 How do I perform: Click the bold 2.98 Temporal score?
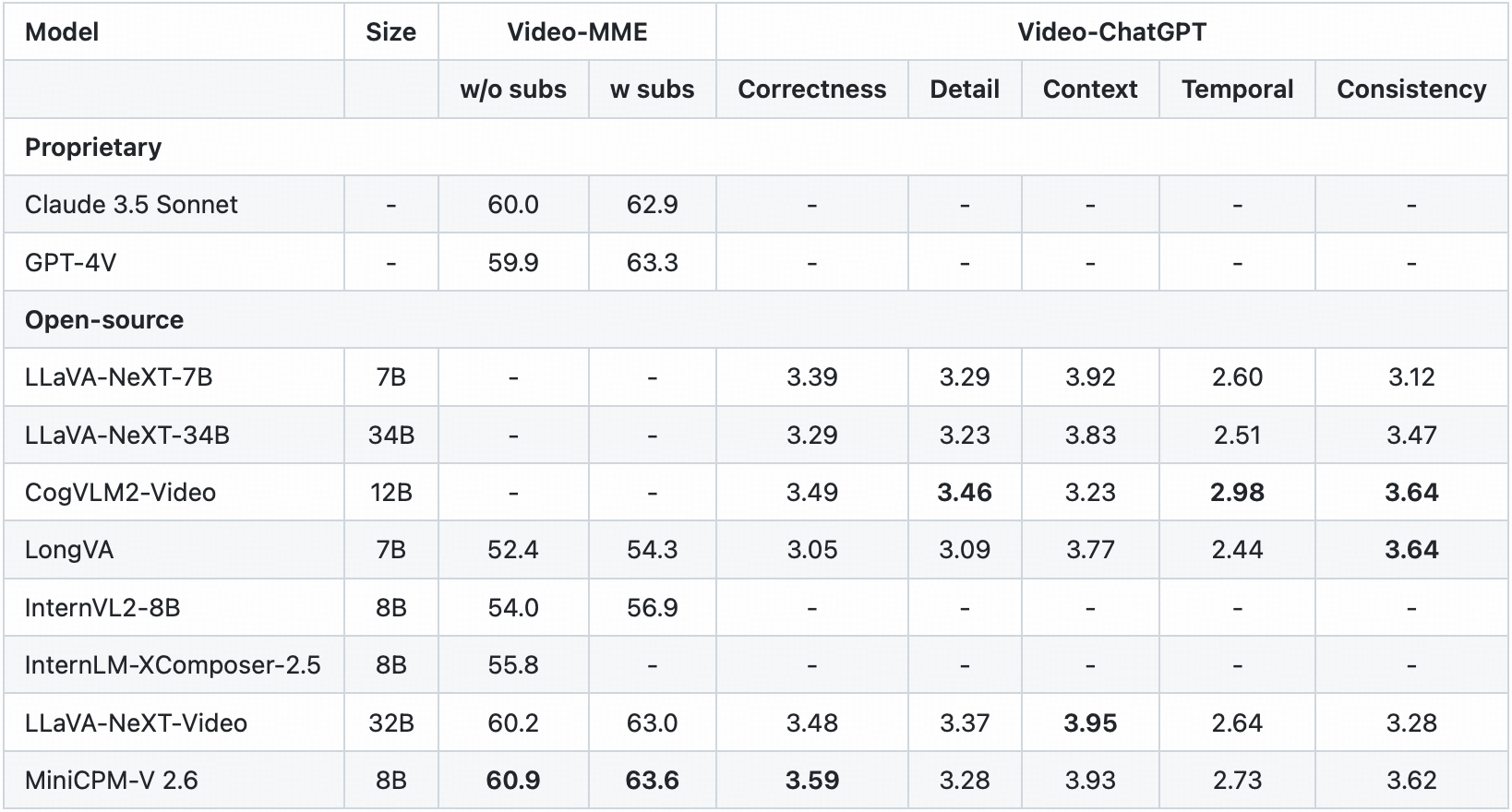[1237, 493]
